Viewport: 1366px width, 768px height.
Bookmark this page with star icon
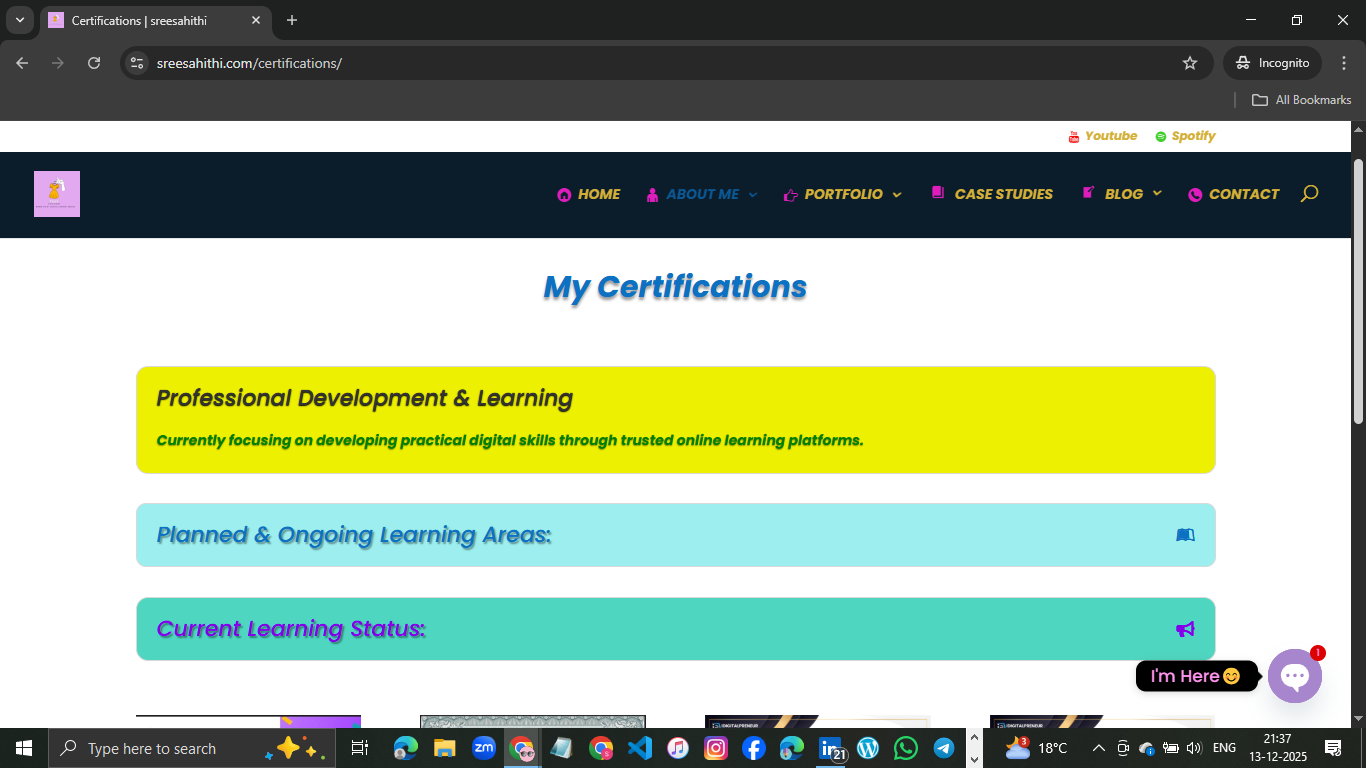click(1190, 63)
